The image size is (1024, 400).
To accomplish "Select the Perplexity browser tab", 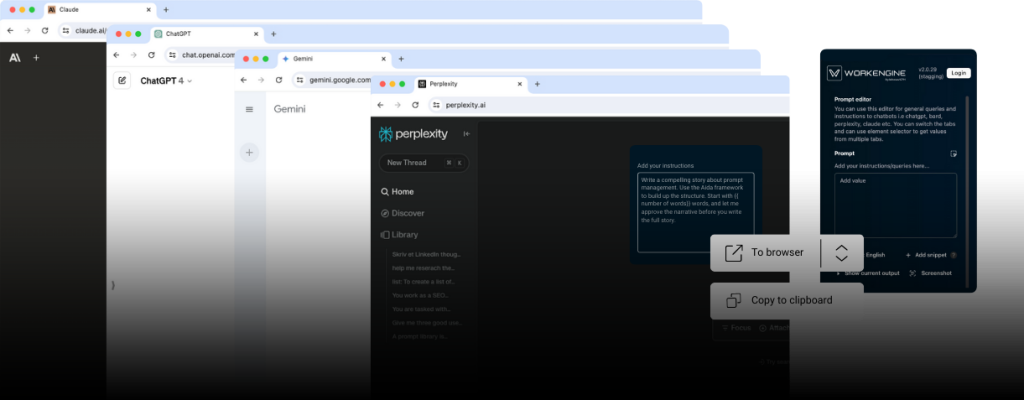I will [470, 84].
